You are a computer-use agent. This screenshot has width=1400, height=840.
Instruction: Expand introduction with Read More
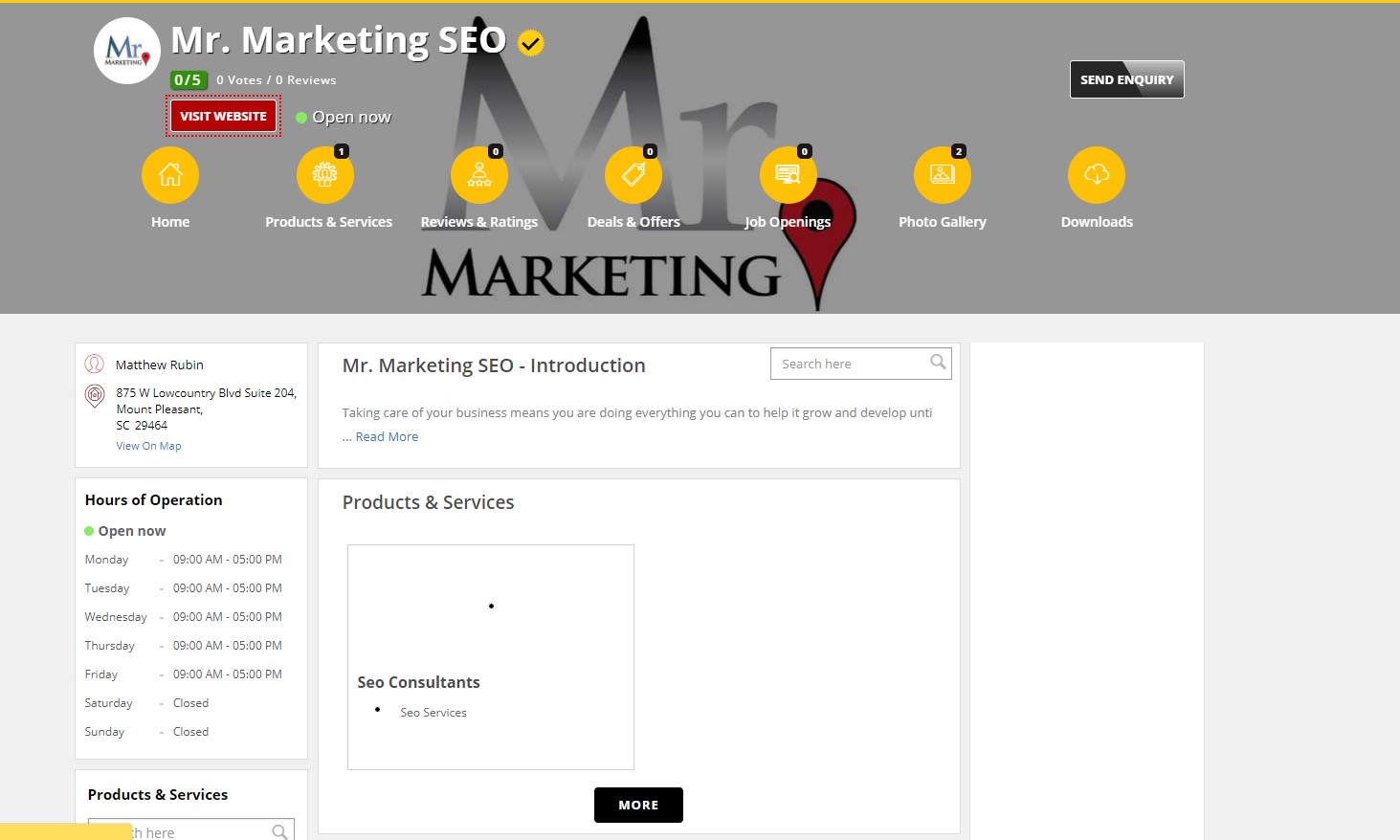(387, 436)
